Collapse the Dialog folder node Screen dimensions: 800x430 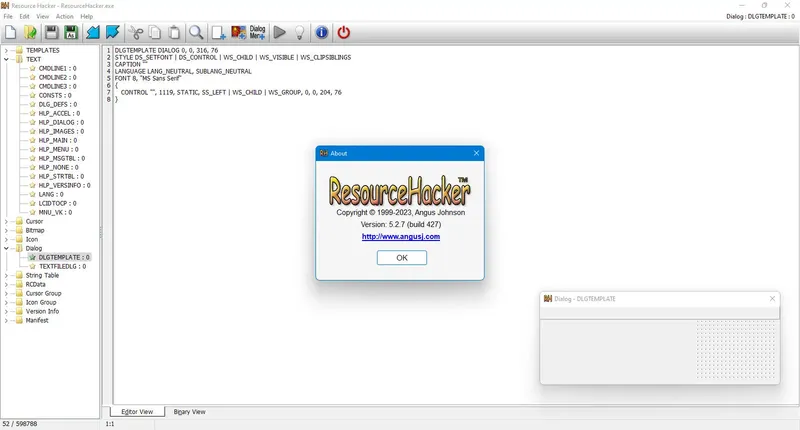(x=6, y=248)
